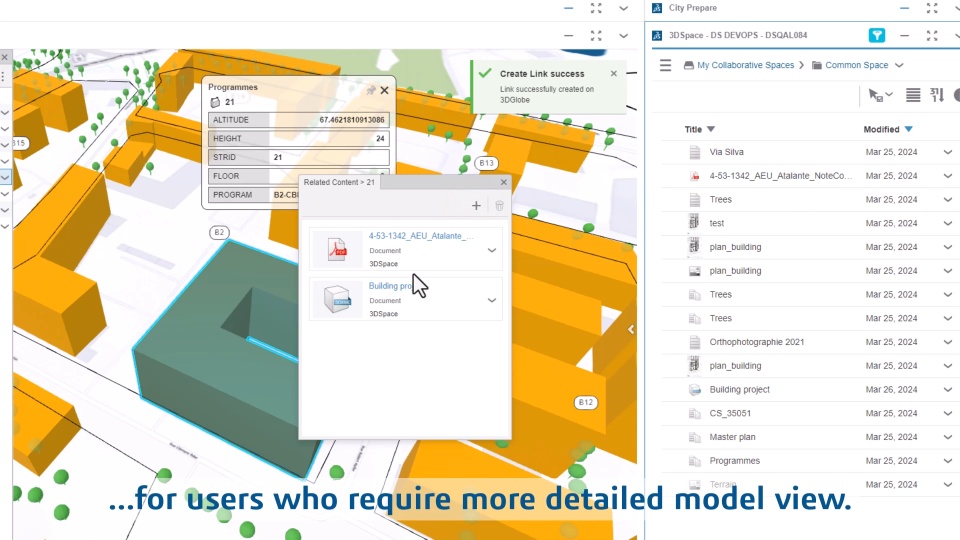Screen dimensions: 960x540
Task: Expand the Common Space breadcrumb dropdown
Action: click(x=899, y=65)
